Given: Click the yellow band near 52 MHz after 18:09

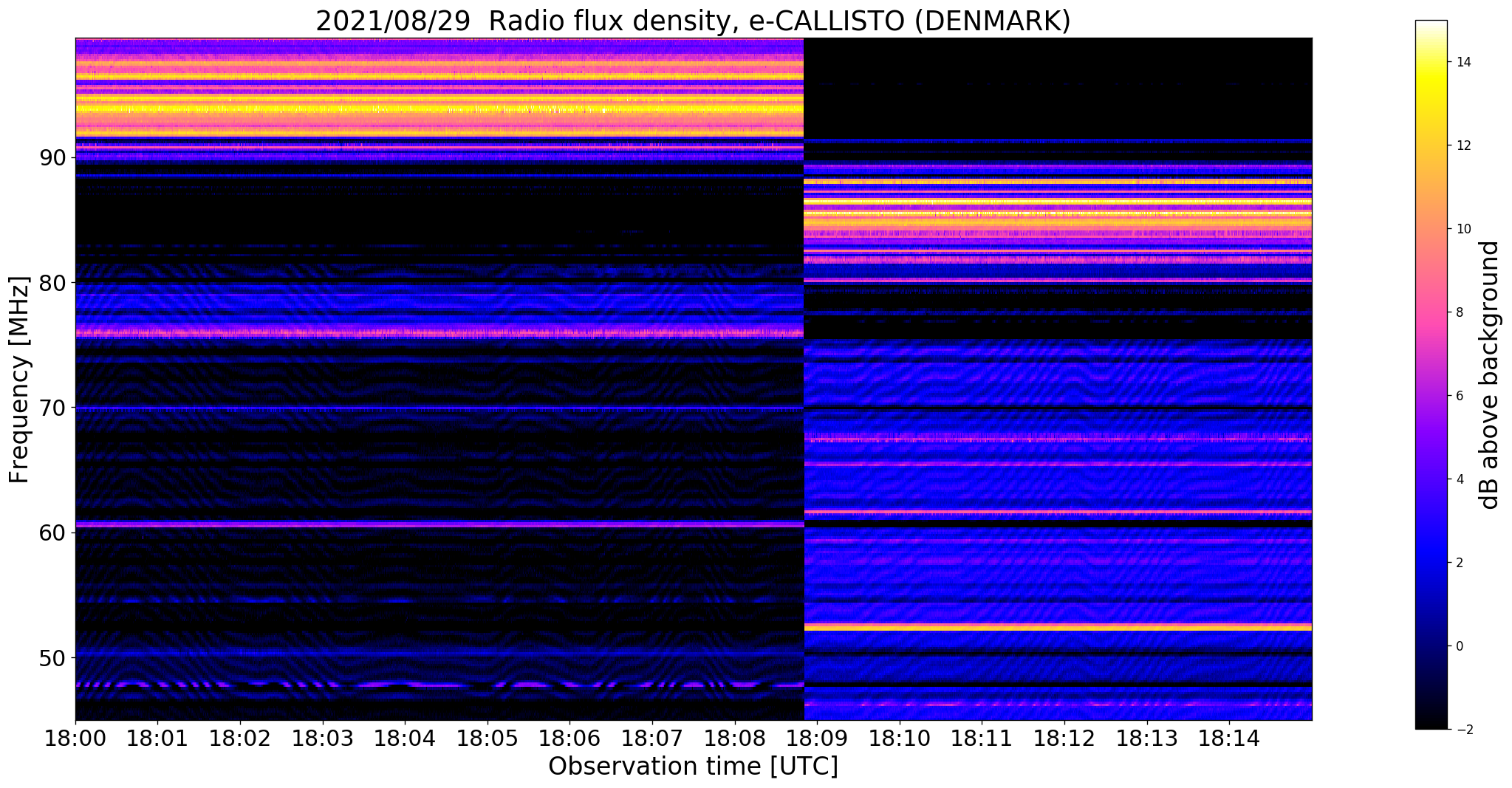Looking at the screenshot, I should point(1058,627).
